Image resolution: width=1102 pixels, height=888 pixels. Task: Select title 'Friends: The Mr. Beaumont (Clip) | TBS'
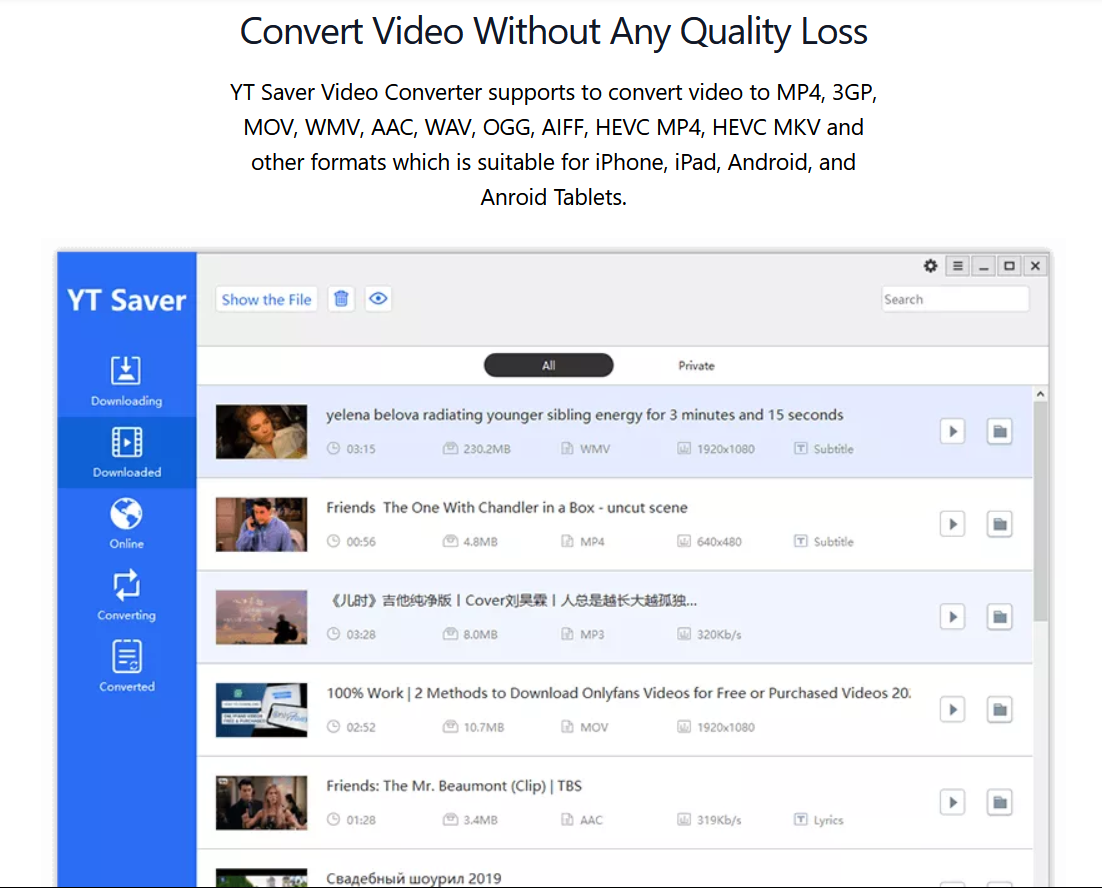pos(454,785)
